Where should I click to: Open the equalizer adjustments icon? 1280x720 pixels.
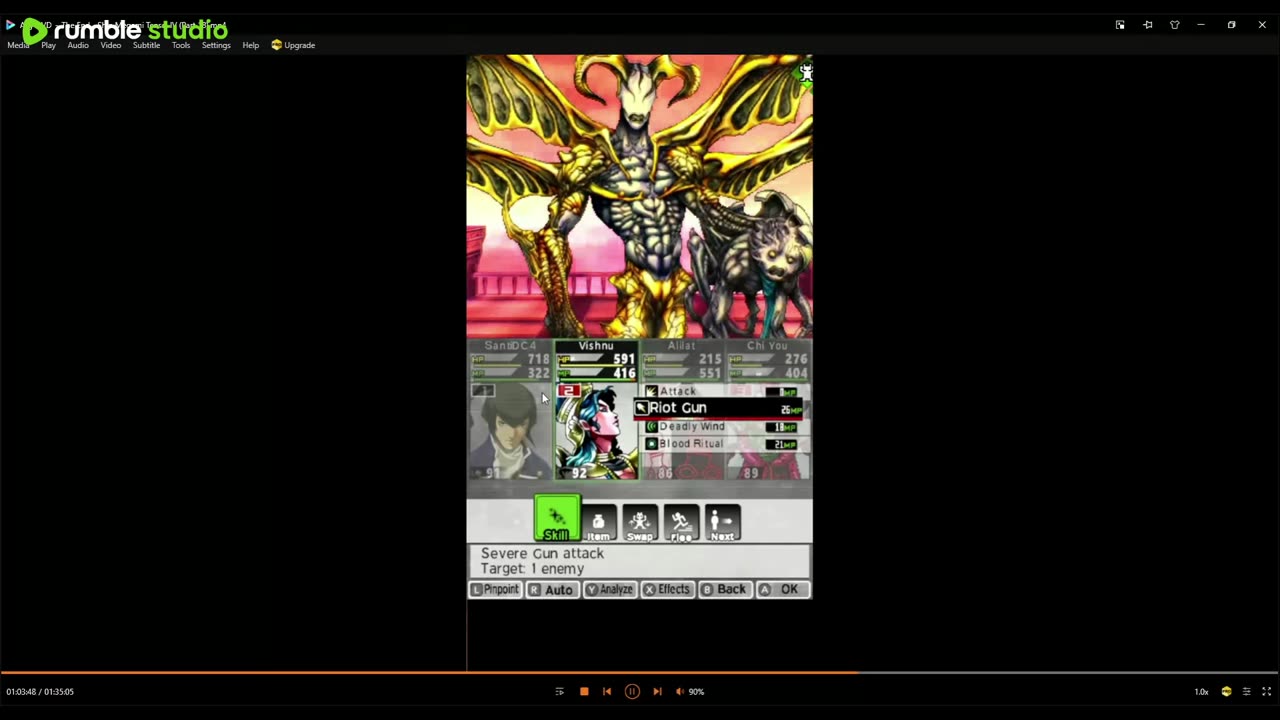point(1246,691)
